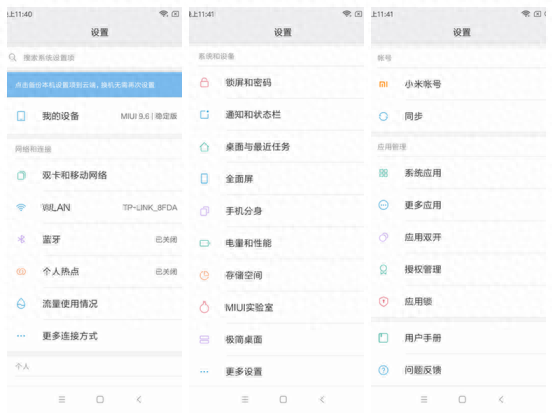
Task: Tap the home nav button in middle screen
Action: tap(283, 399)
